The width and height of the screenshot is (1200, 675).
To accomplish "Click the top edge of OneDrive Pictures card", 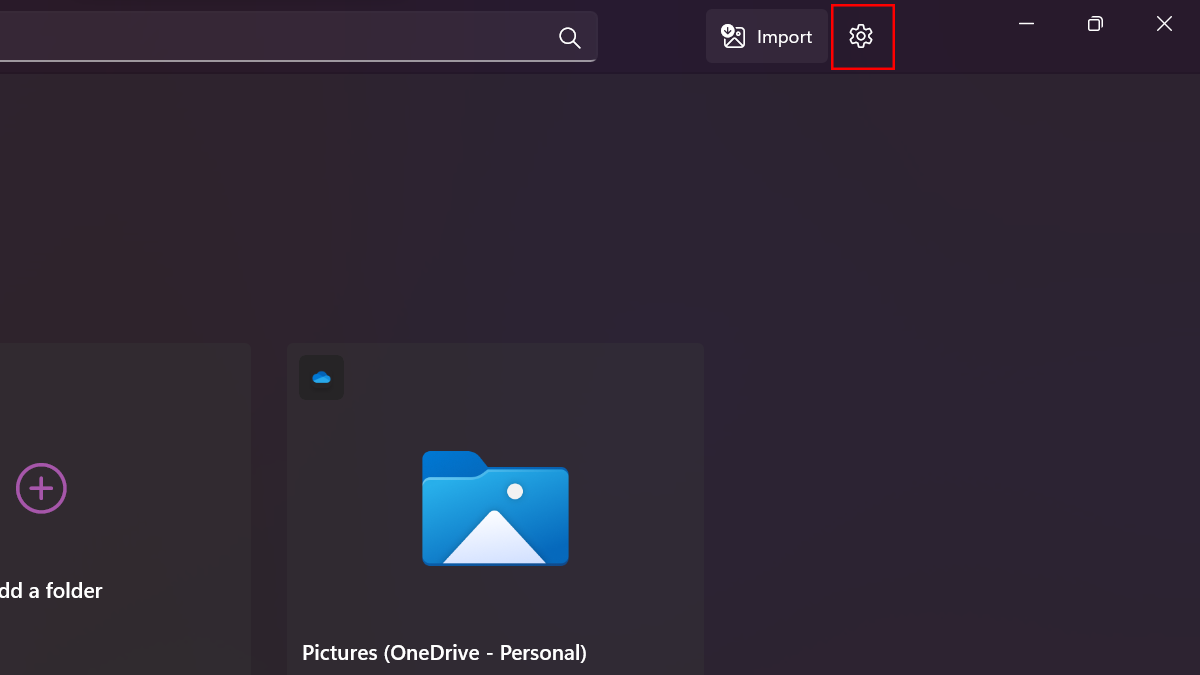I will (495, 347).
